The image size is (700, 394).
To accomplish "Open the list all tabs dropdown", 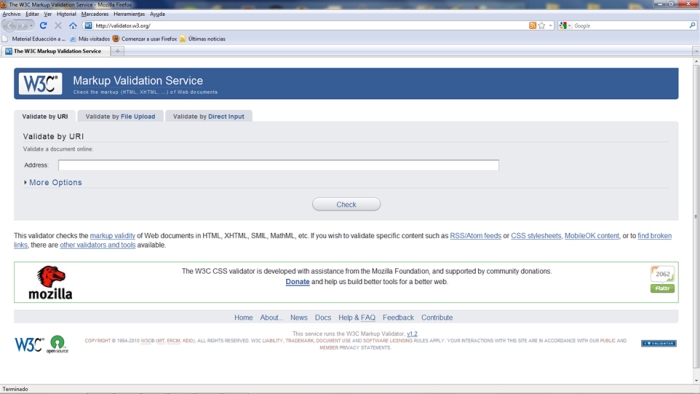I will click(x=696, y=51).
